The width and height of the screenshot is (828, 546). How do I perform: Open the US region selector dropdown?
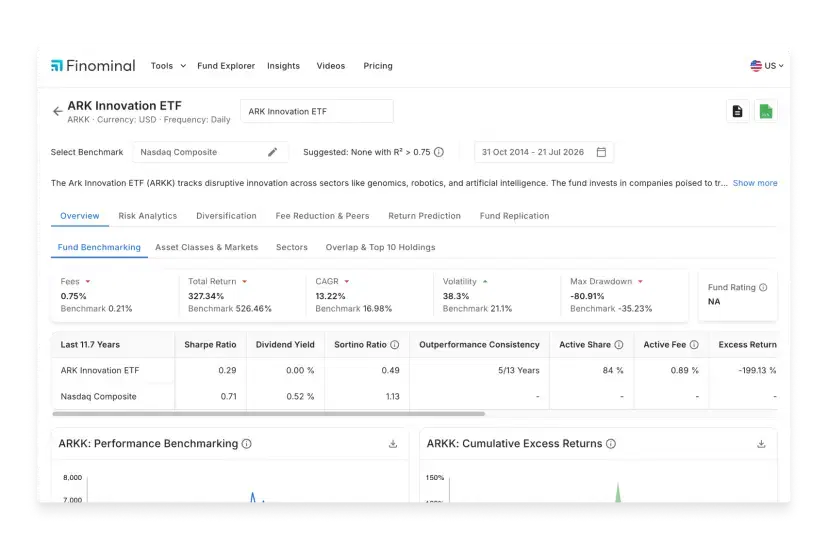767,65
